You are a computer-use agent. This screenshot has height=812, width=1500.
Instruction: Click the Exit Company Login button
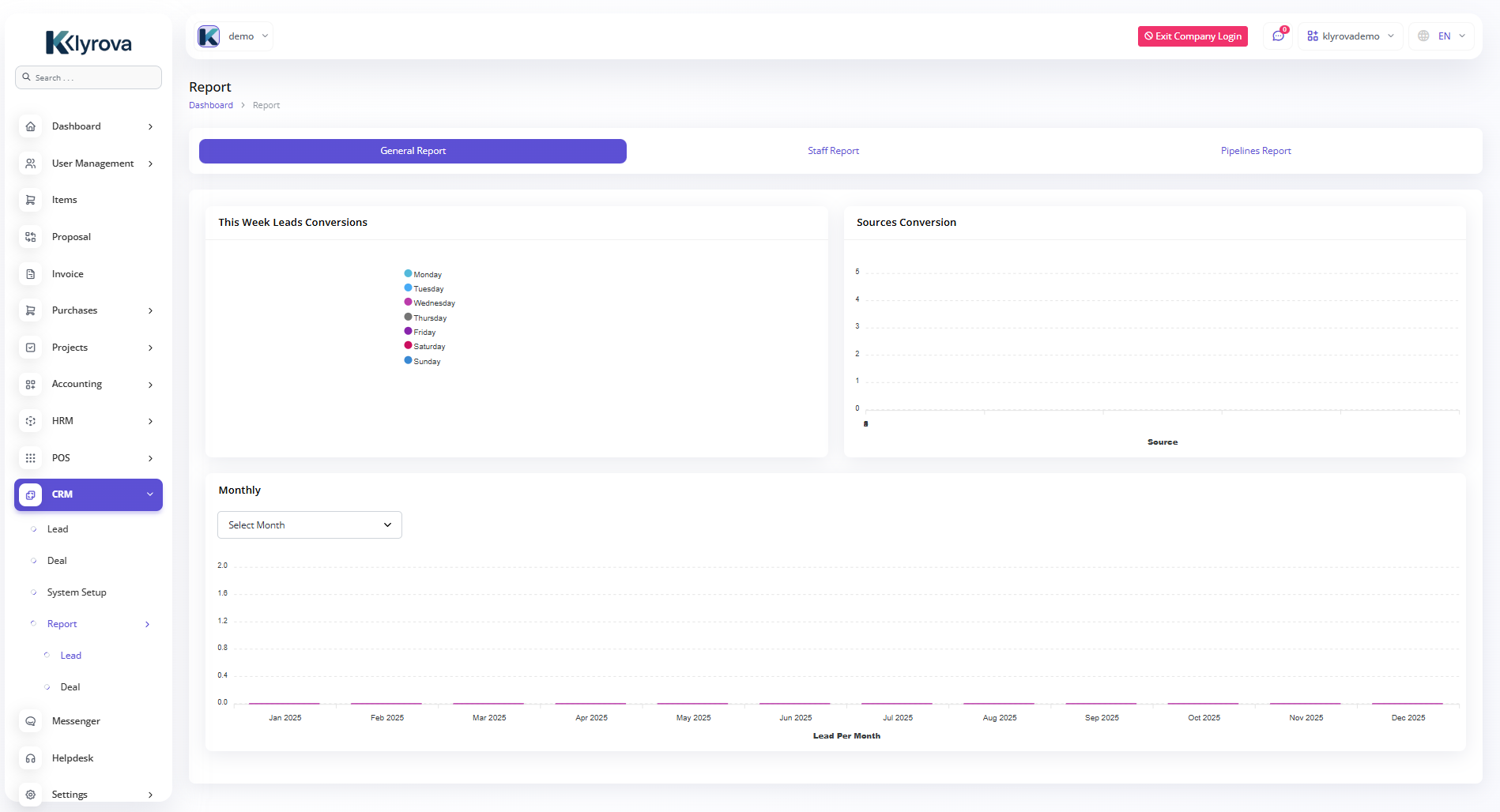click(x=1192, y=36)
